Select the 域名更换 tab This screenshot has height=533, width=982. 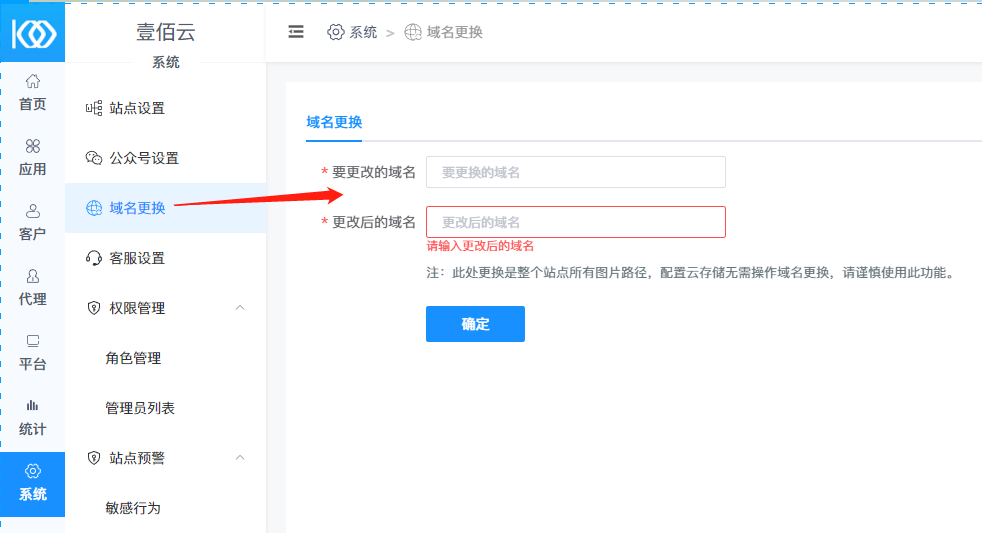334,122
